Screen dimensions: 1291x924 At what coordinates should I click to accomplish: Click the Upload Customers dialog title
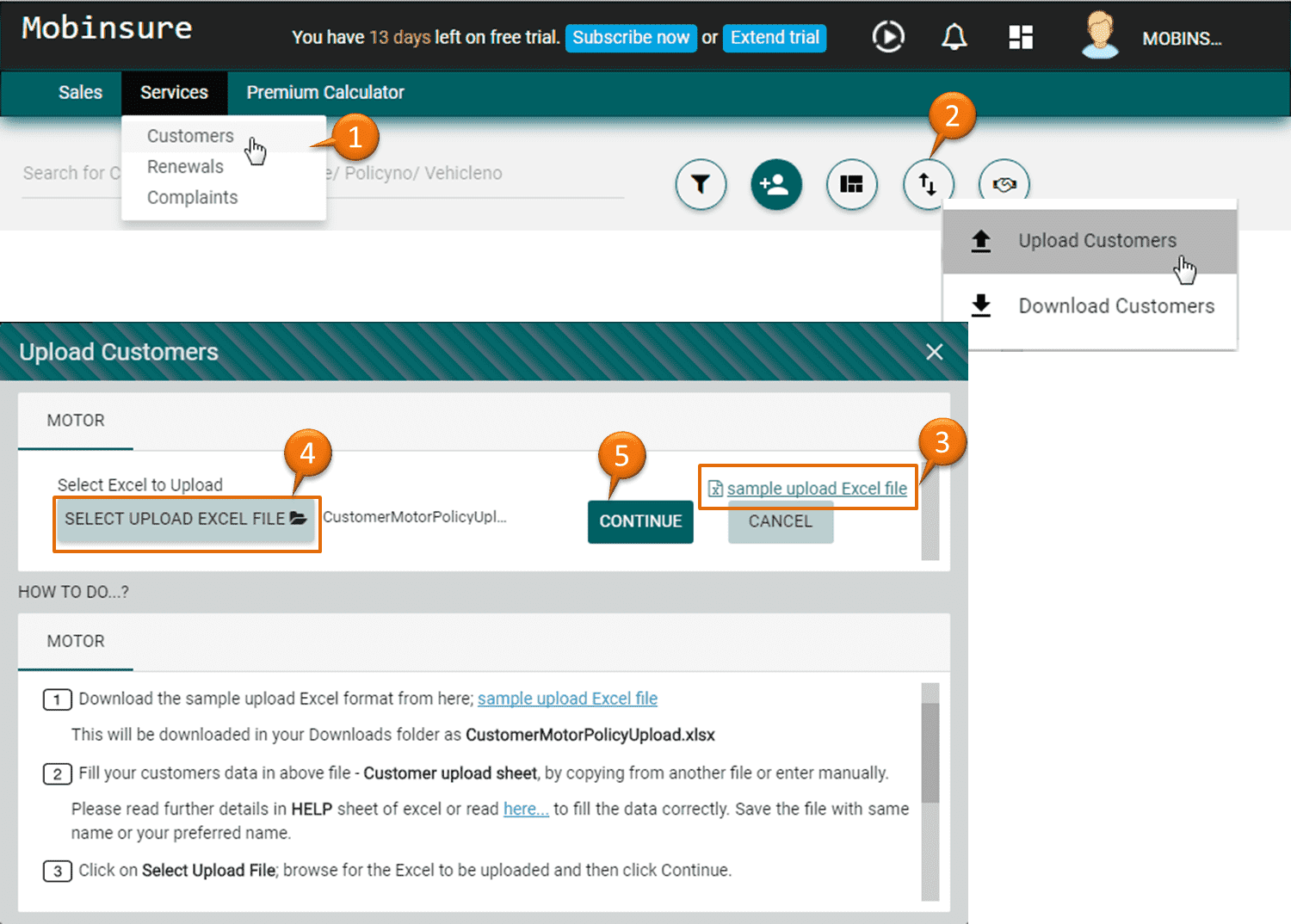tap(119, 352)
